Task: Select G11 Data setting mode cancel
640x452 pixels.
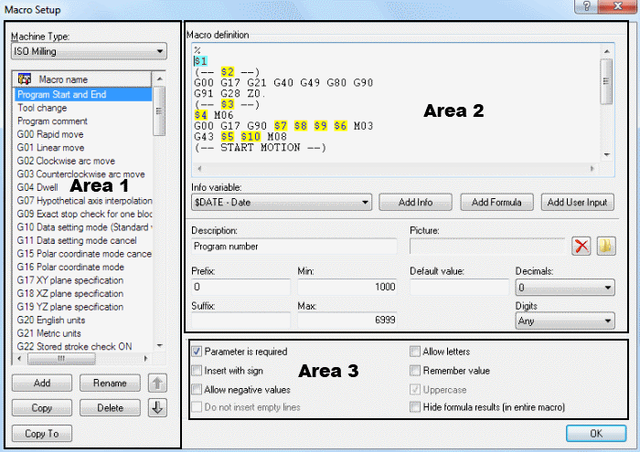Action: [x=83, y=240]
